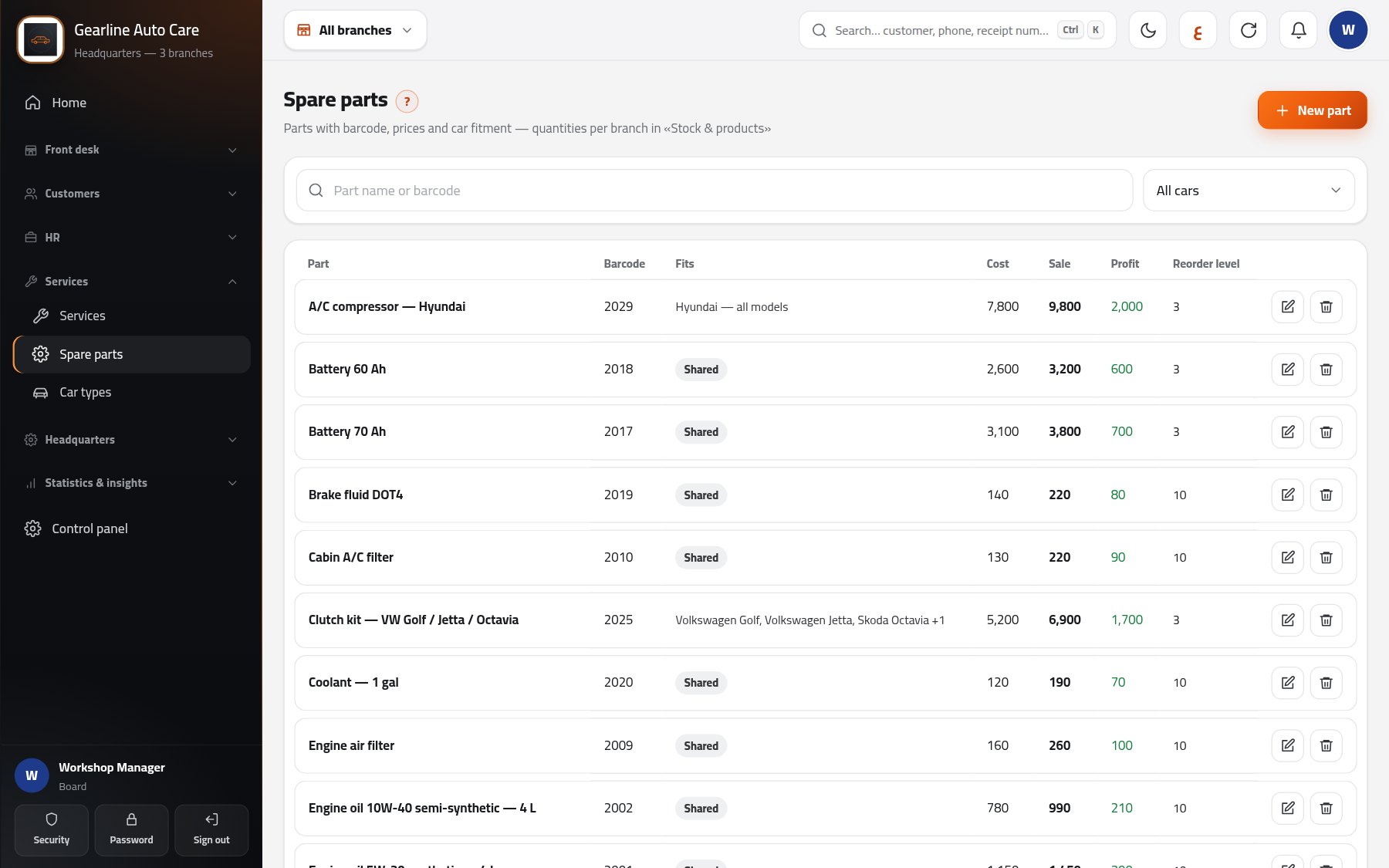Viewport: 1389px width, 868px height.
Task: Open Control panel in sidebar
Action: click(131, 529)
